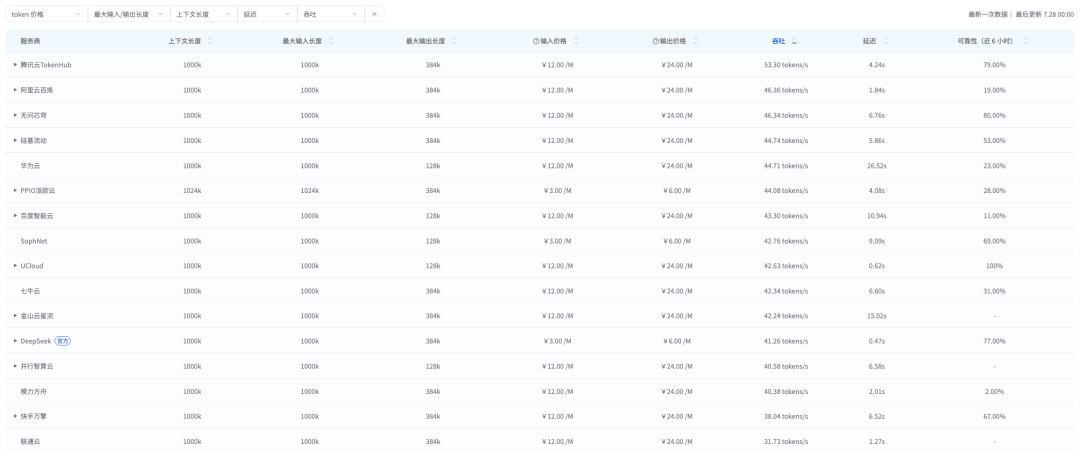Image resolution: width=1080 pixels, height=451 pixels.
Task: Expand the 快手万擎 row
Action: coord(15,416)
